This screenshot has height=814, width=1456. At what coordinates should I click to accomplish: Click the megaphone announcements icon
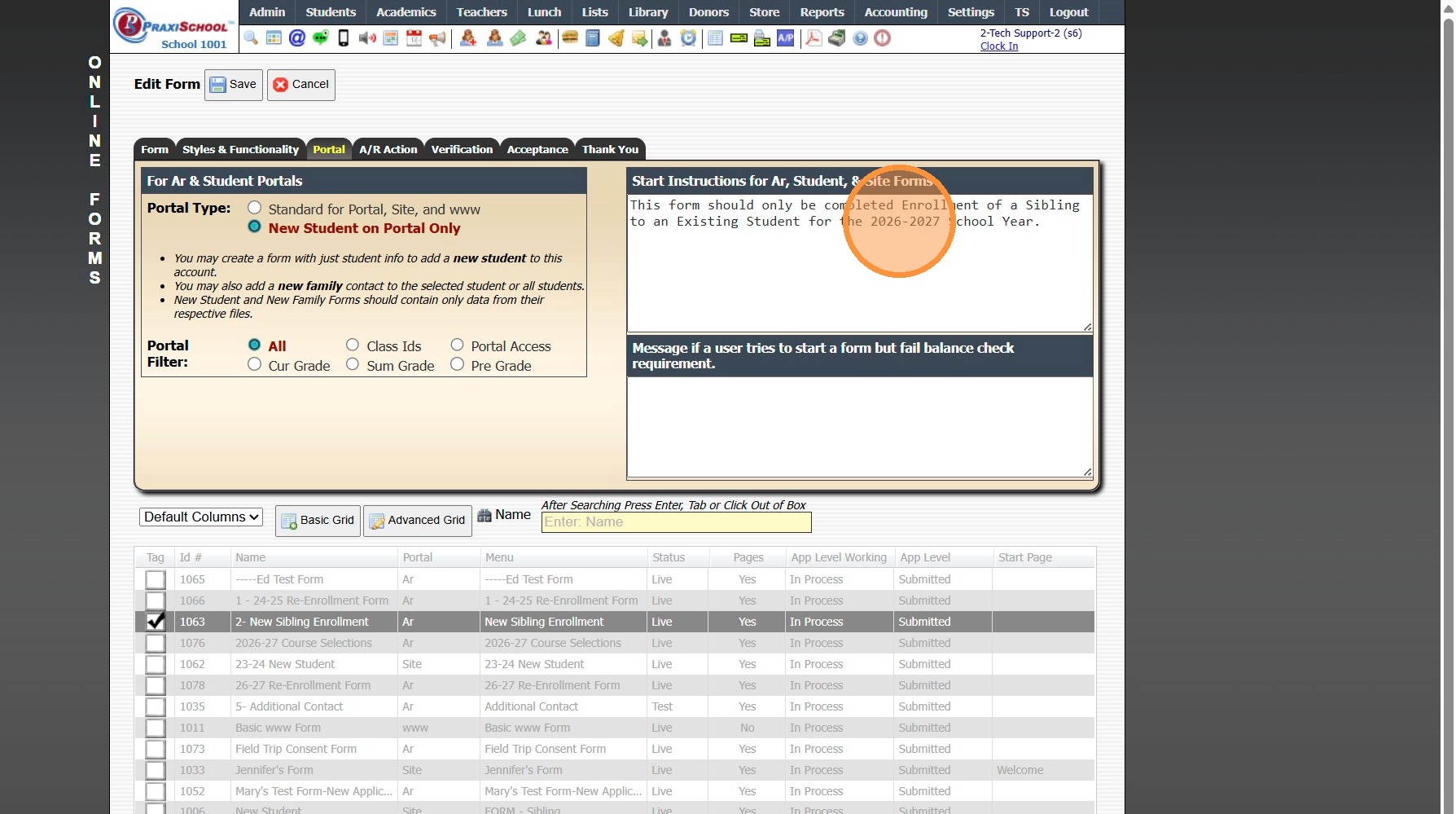click(x=437, y=38)
